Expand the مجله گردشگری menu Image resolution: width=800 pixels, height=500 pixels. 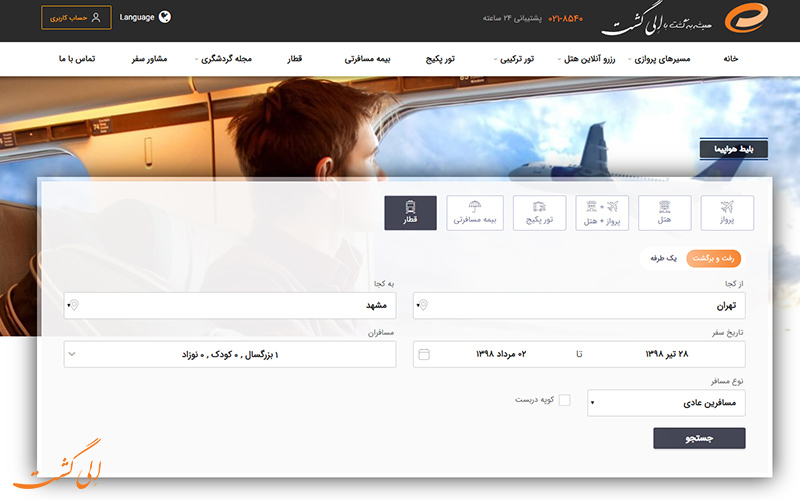pos(223,59)
